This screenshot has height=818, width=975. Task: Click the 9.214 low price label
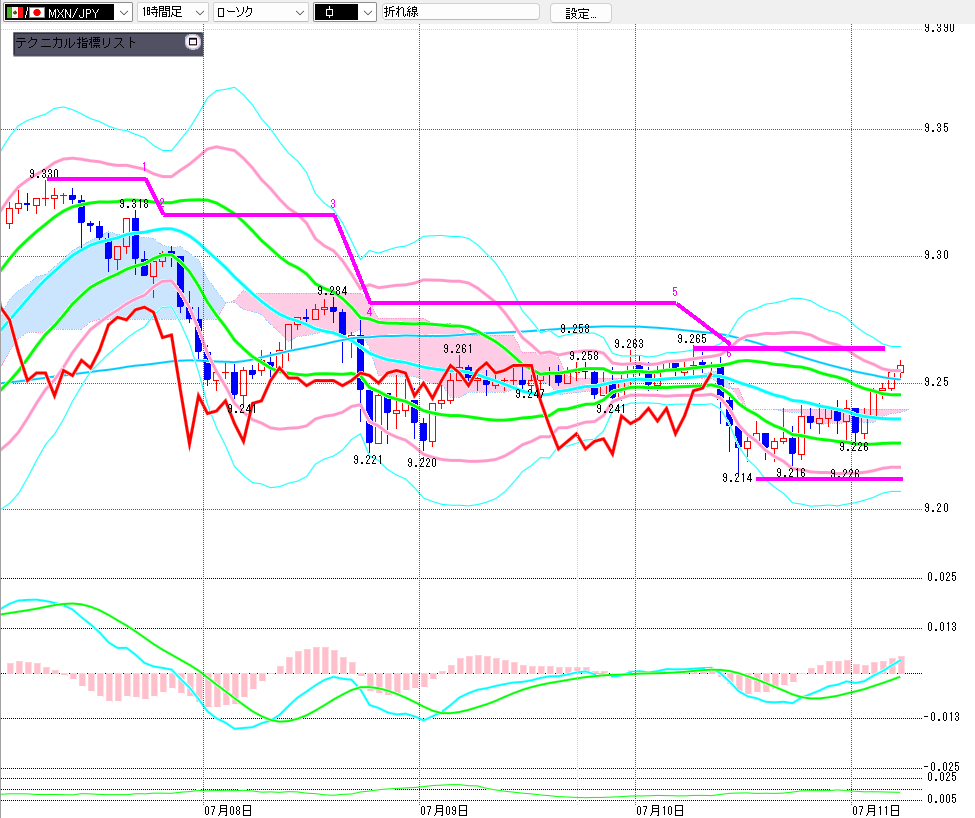click(x=737, y=477)
